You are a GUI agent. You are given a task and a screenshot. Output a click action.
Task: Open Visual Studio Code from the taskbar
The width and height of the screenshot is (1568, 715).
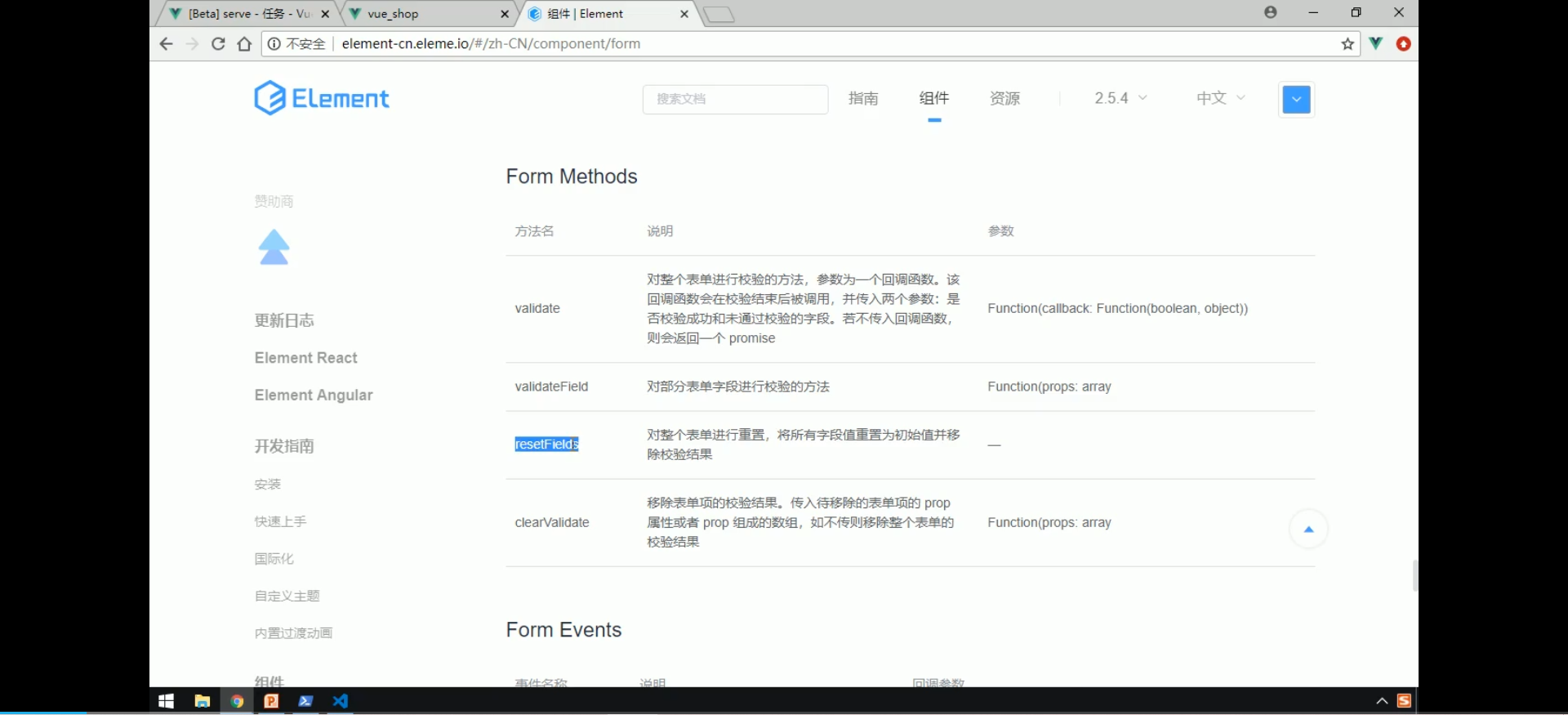[x=341, y=701]
